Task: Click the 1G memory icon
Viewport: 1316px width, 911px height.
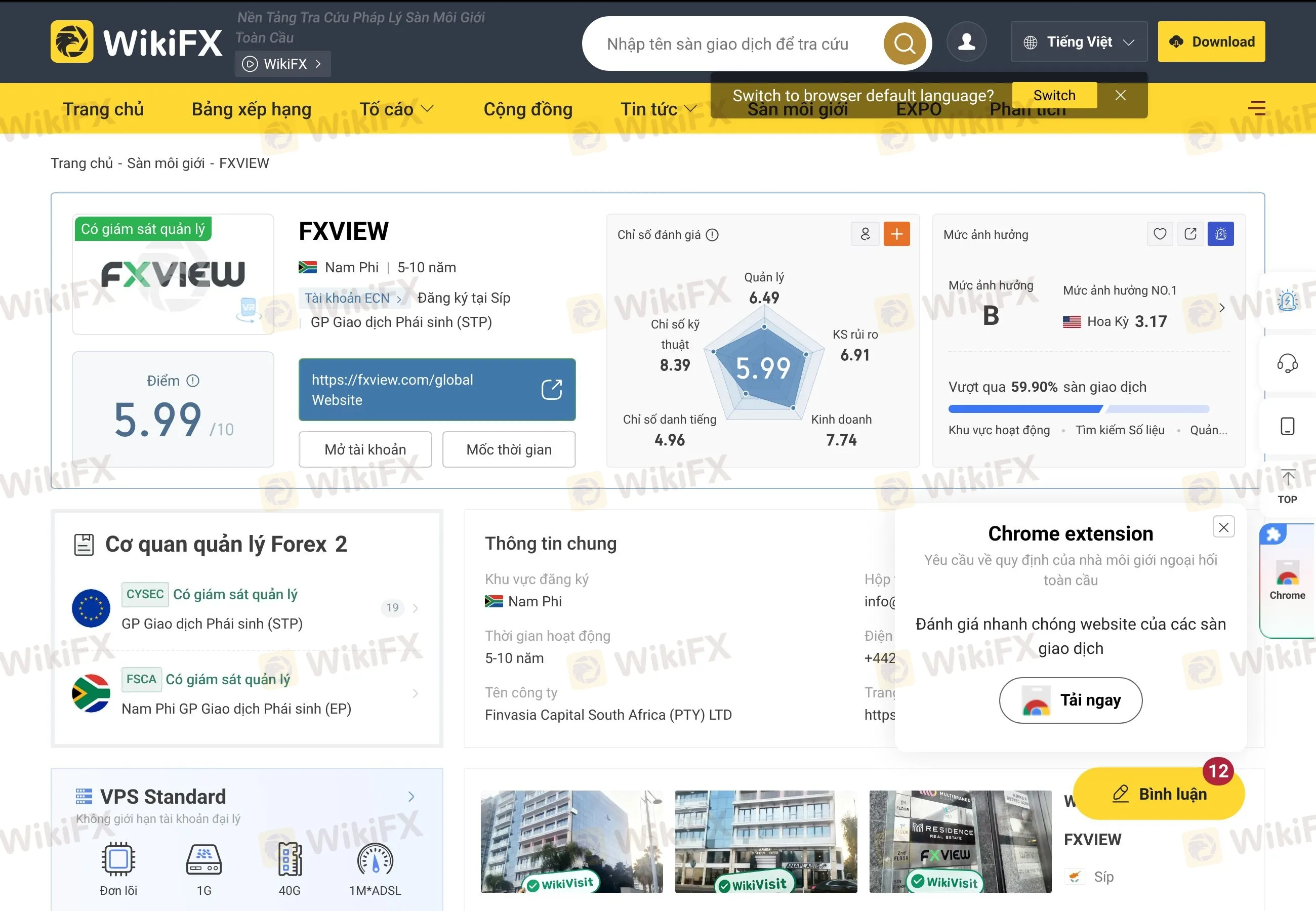Action: click(204, 859)
